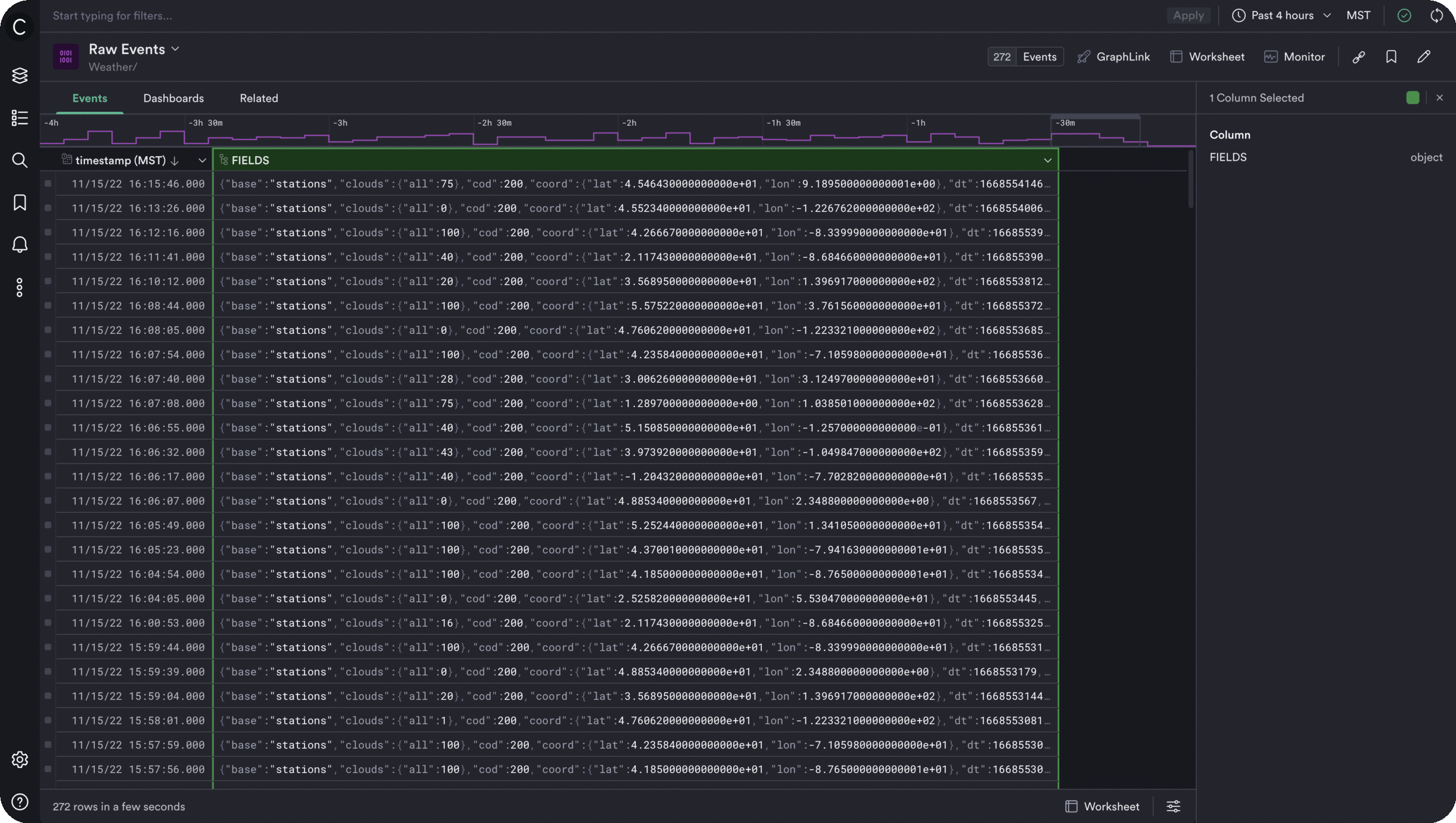Select row checkbox for 16:10:12.000
1456x823 pixels.
point(48,281)
